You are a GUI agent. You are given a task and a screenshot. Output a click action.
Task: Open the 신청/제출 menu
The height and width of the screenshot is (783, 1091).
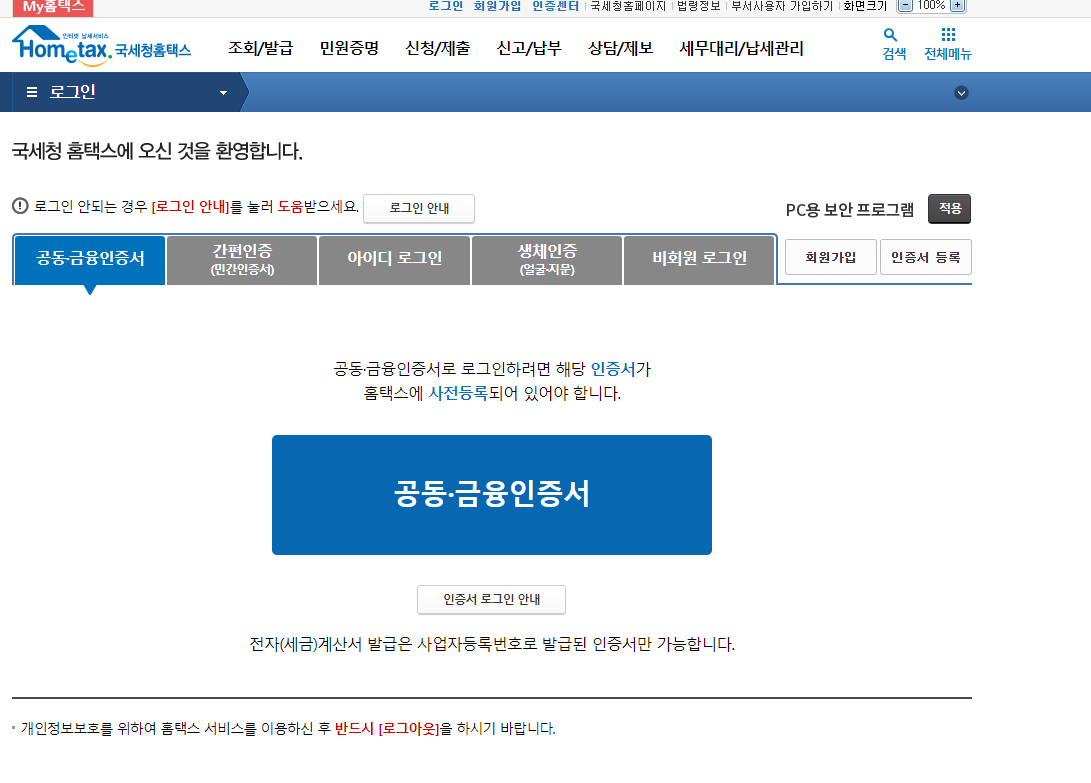click(x=438, y=48)
